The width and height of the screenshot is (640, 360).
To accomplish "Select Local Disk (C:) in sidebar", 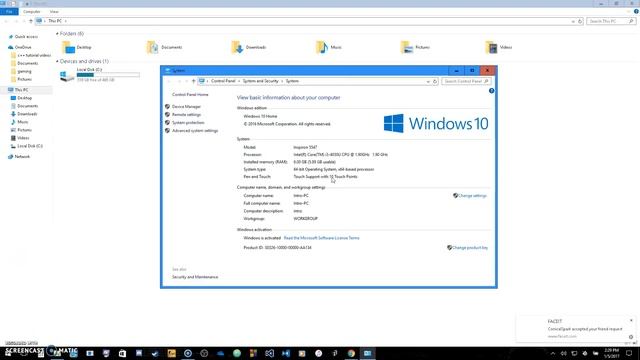I will coord(29,146).
